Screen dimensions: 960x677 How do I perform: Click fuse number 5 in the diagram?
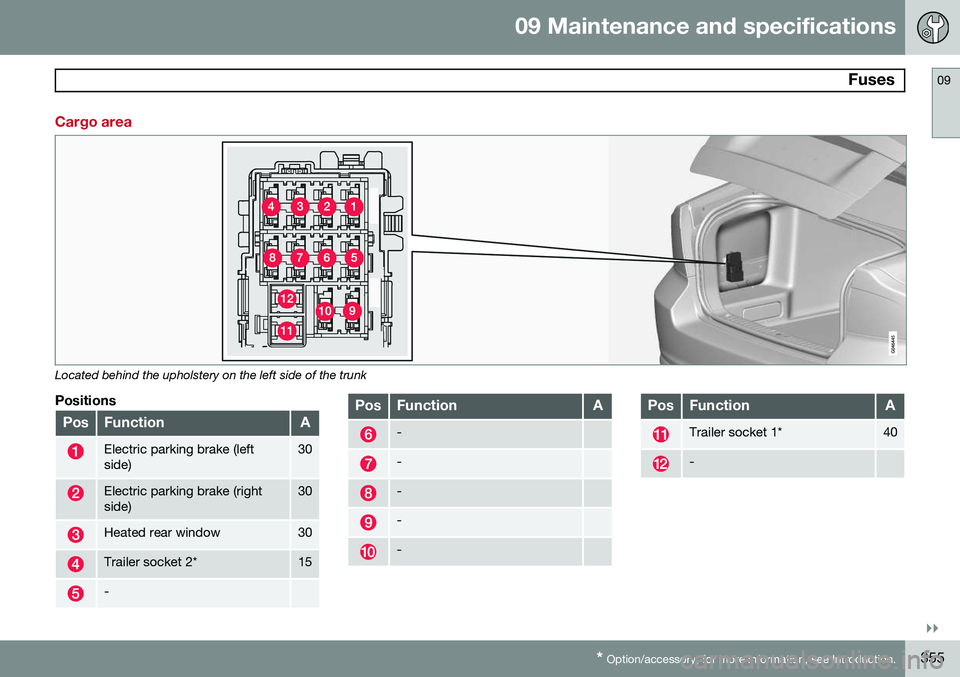click(x=353, y=258)
